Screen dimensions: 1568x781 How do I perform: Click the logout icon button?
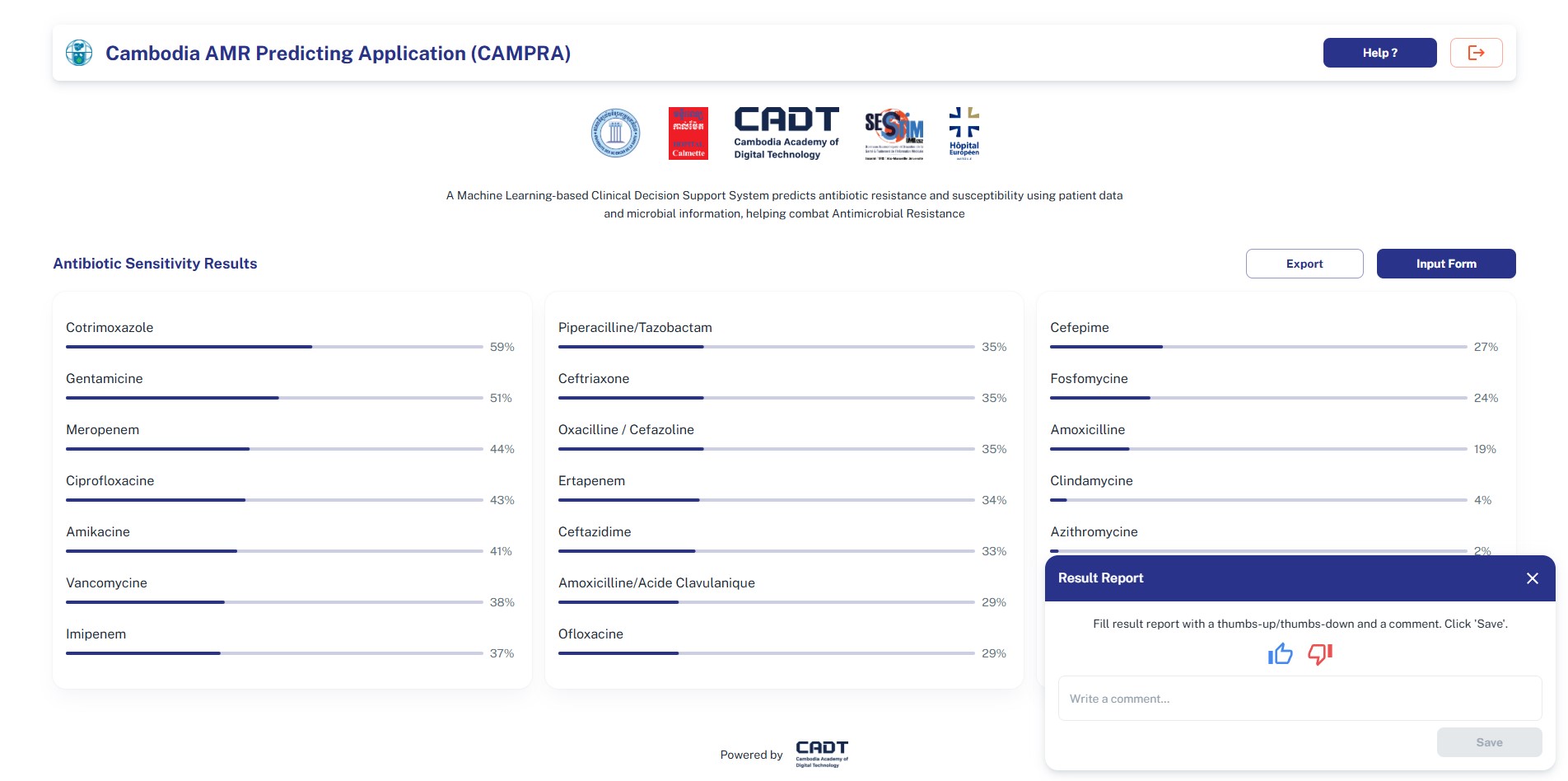click(1476, 53)
